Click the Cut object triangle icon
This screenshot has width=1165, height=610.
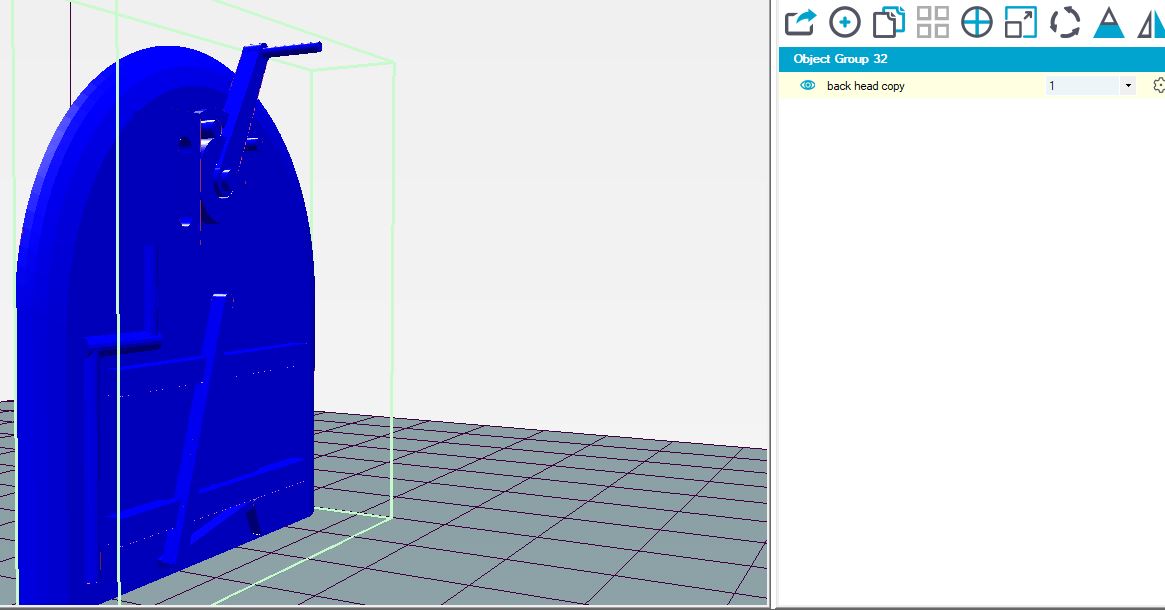(x=1108, y=22)
